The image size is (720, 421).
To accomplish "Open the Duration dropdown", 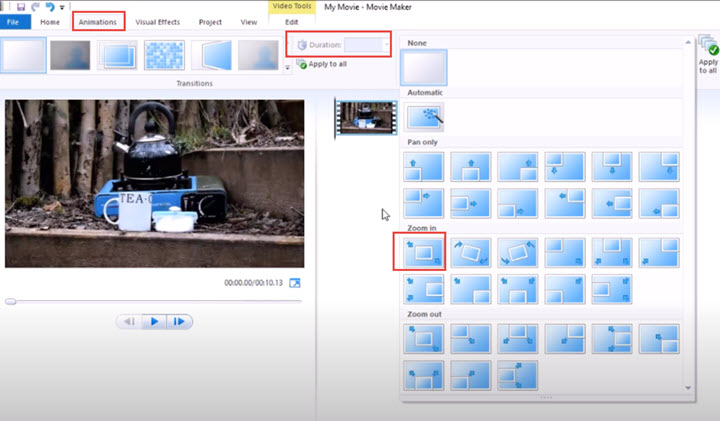I will [387, 45].
